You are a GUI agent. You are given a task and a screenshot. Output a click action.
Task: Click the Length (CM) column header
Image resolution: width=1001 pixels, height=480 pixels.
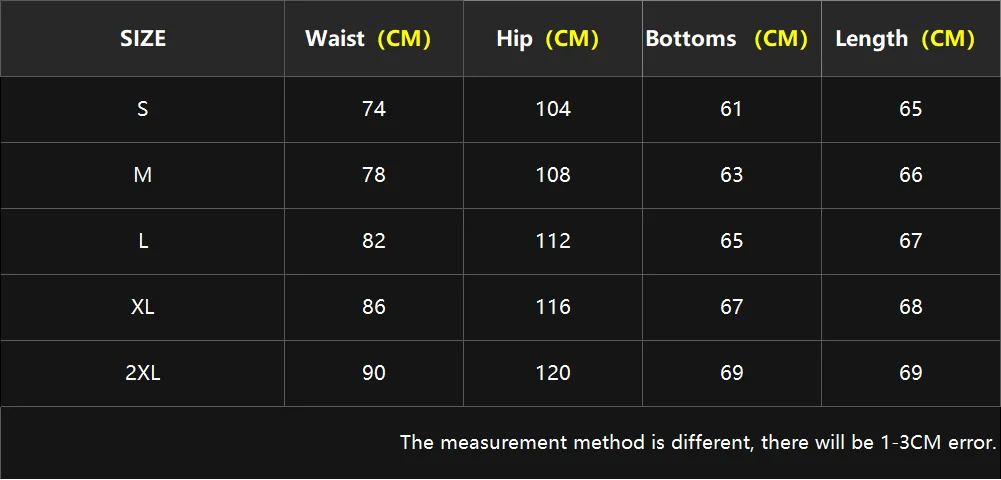point(904,39)
